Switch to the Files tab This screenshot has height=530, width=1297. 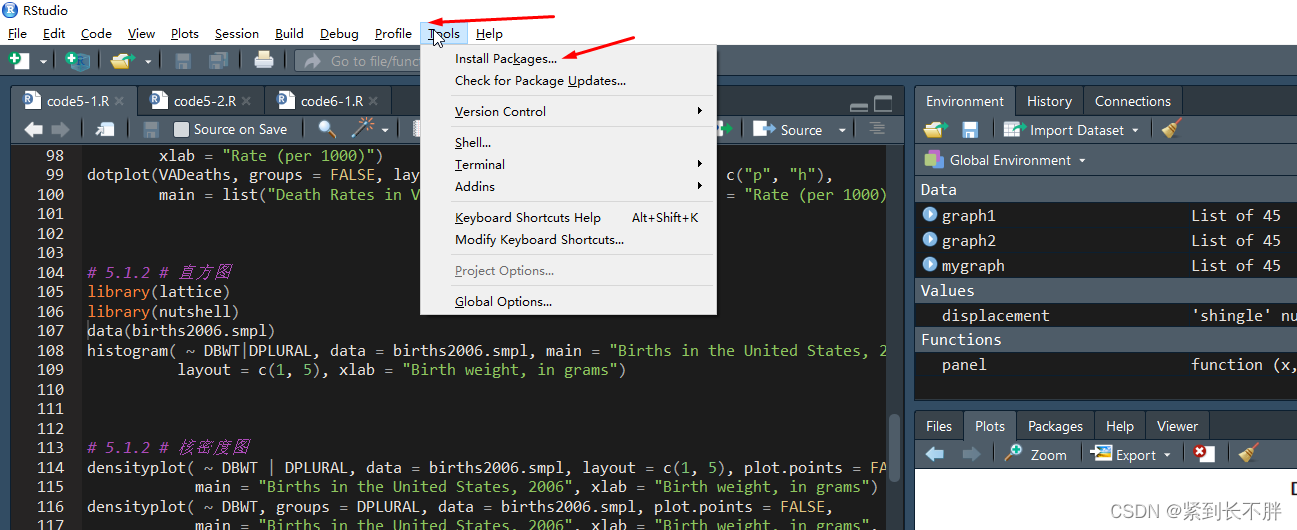939,426
